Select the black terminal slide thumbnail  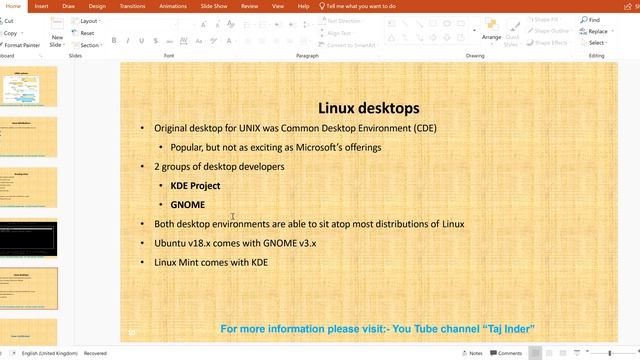point(29,239)
